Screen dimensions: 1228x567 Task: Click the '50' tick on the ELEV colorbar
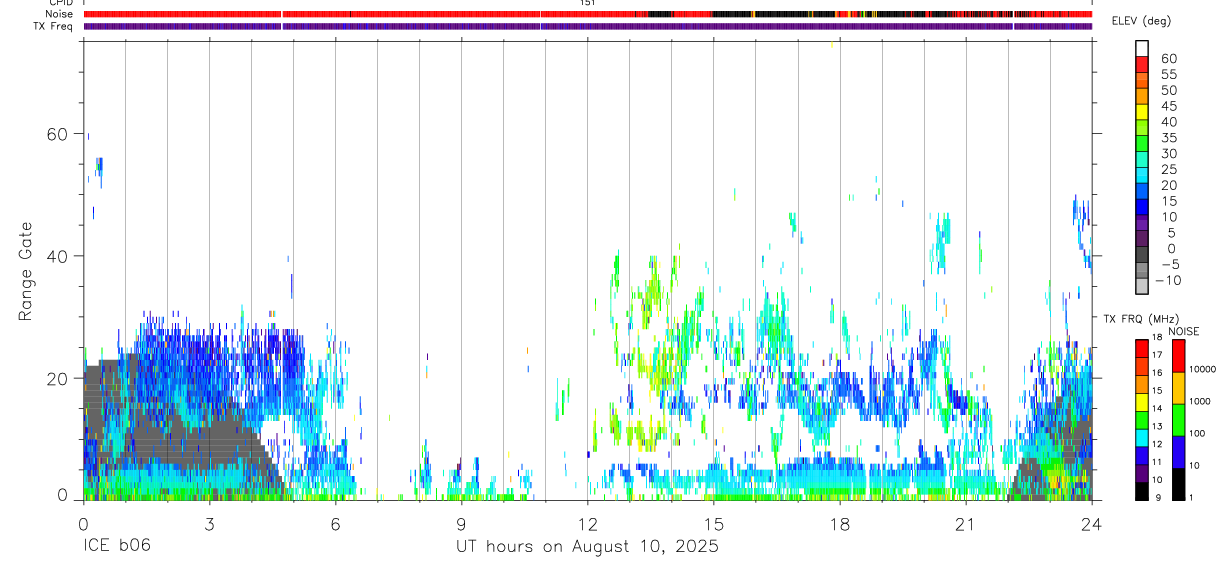(1168, 91)
